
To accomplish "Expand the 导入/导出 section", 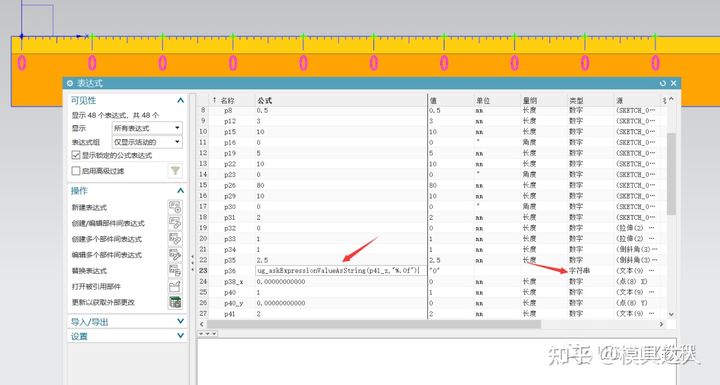I will coord(180,321).
